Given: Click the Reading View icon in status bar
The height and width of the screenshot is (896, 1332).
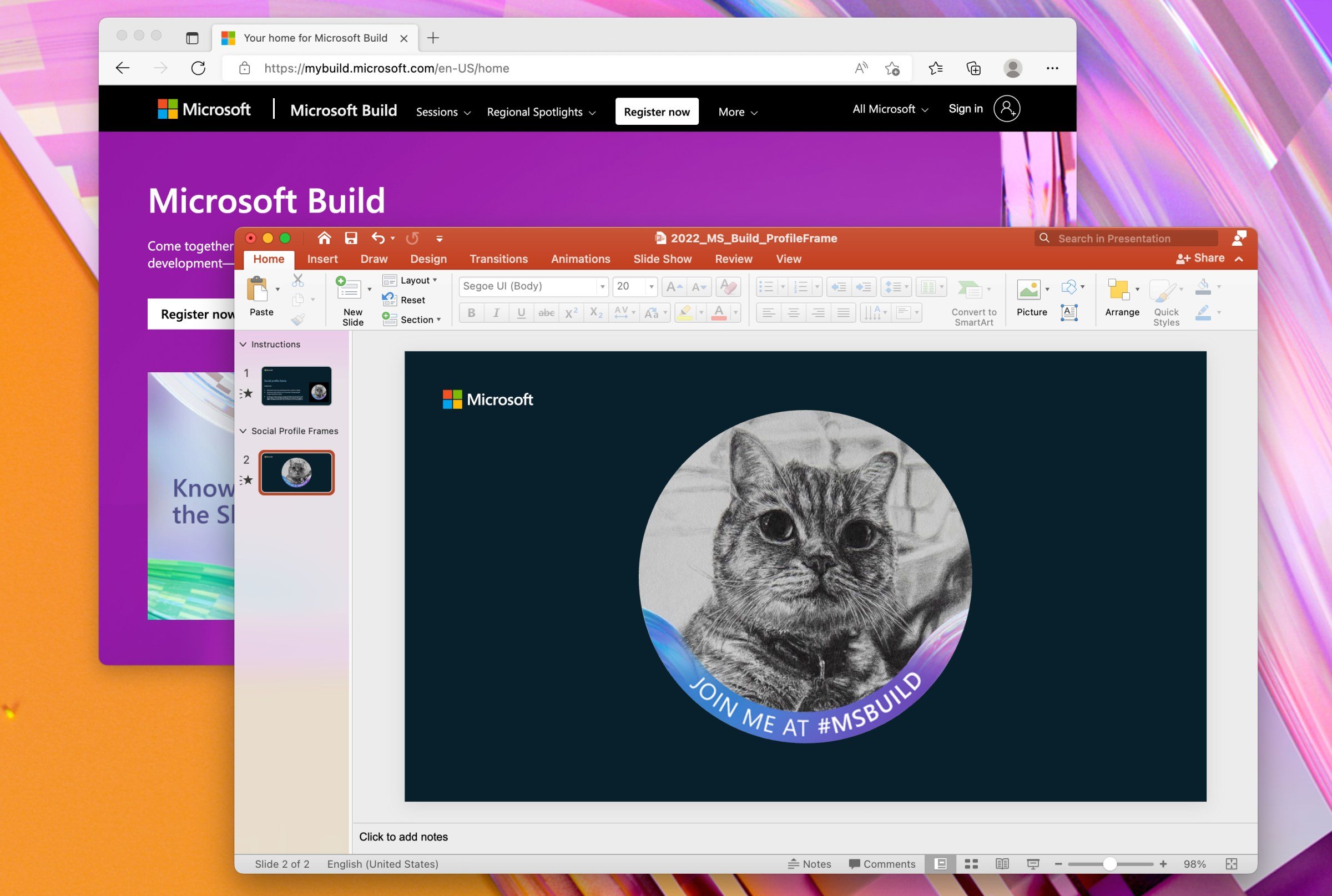Looking at the screenshot, I should click(1002, 864).
